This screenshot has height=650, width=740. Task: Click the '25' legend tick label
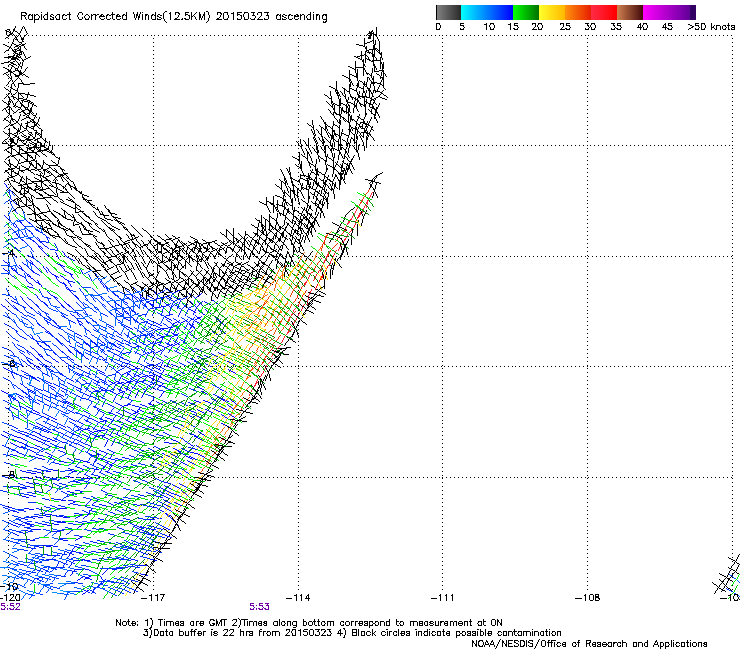click(x=565, y=27)
